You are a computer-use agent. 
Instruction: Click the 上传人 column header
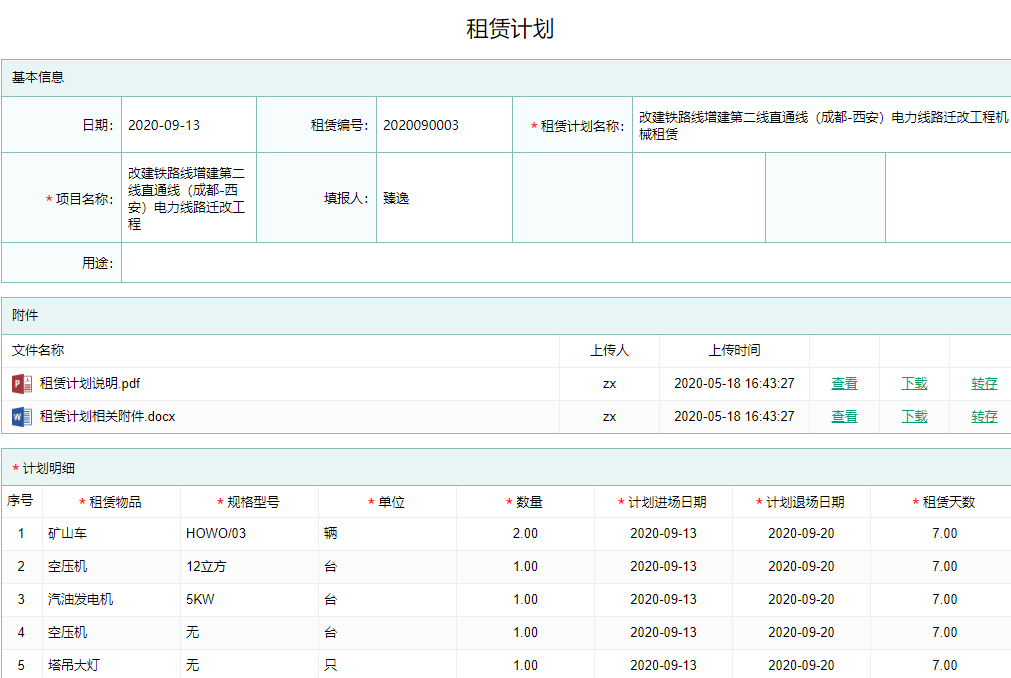pos(609,351)
